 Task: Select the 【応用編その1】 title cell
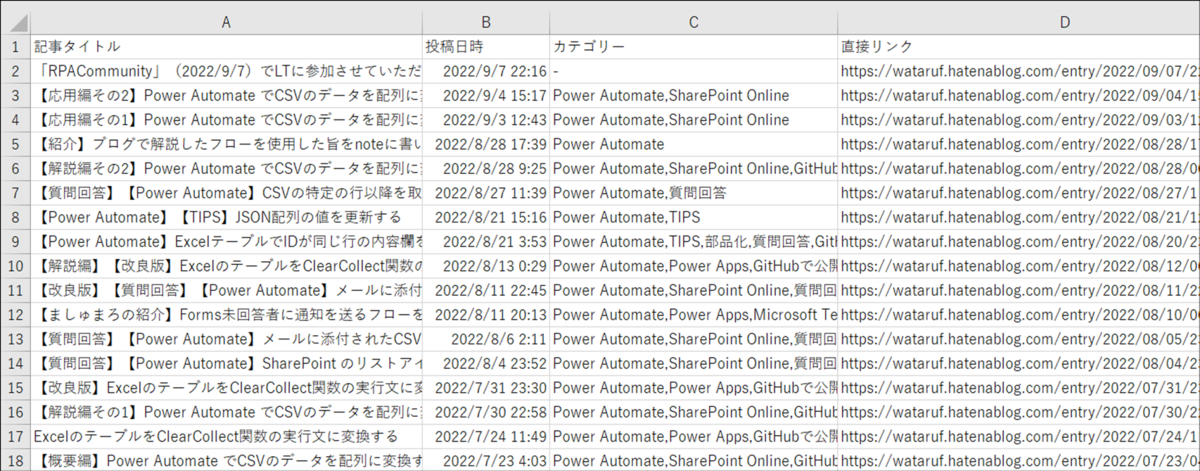(x=226, y=120)
